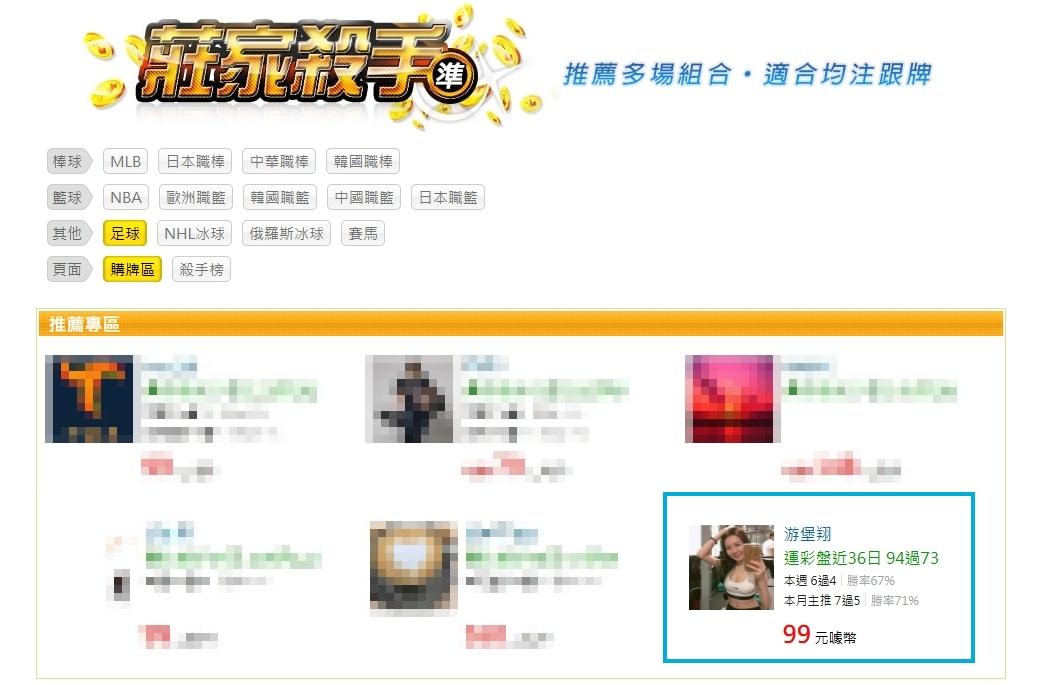Click the 運彩盤近36日 94過73 record link
The height and width of the screenshot is (685, 1038).
pos(861,558)
